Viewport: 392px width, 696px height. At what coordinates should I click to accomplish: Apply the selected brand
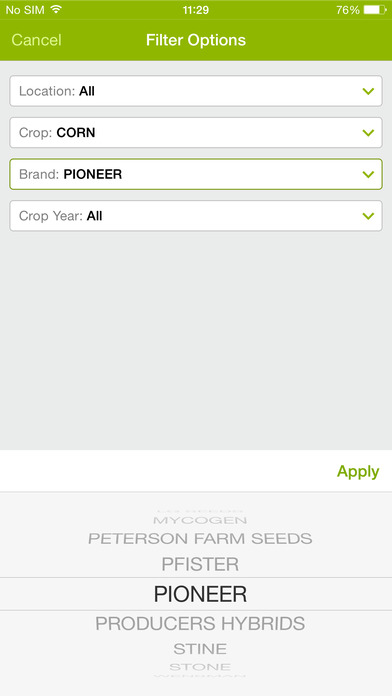(358, 471)
